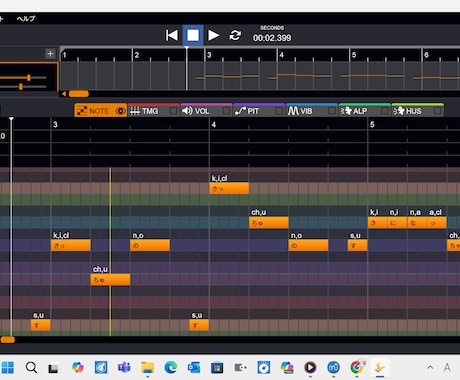Enable the HUS tab checkbox

click(437, 111)
